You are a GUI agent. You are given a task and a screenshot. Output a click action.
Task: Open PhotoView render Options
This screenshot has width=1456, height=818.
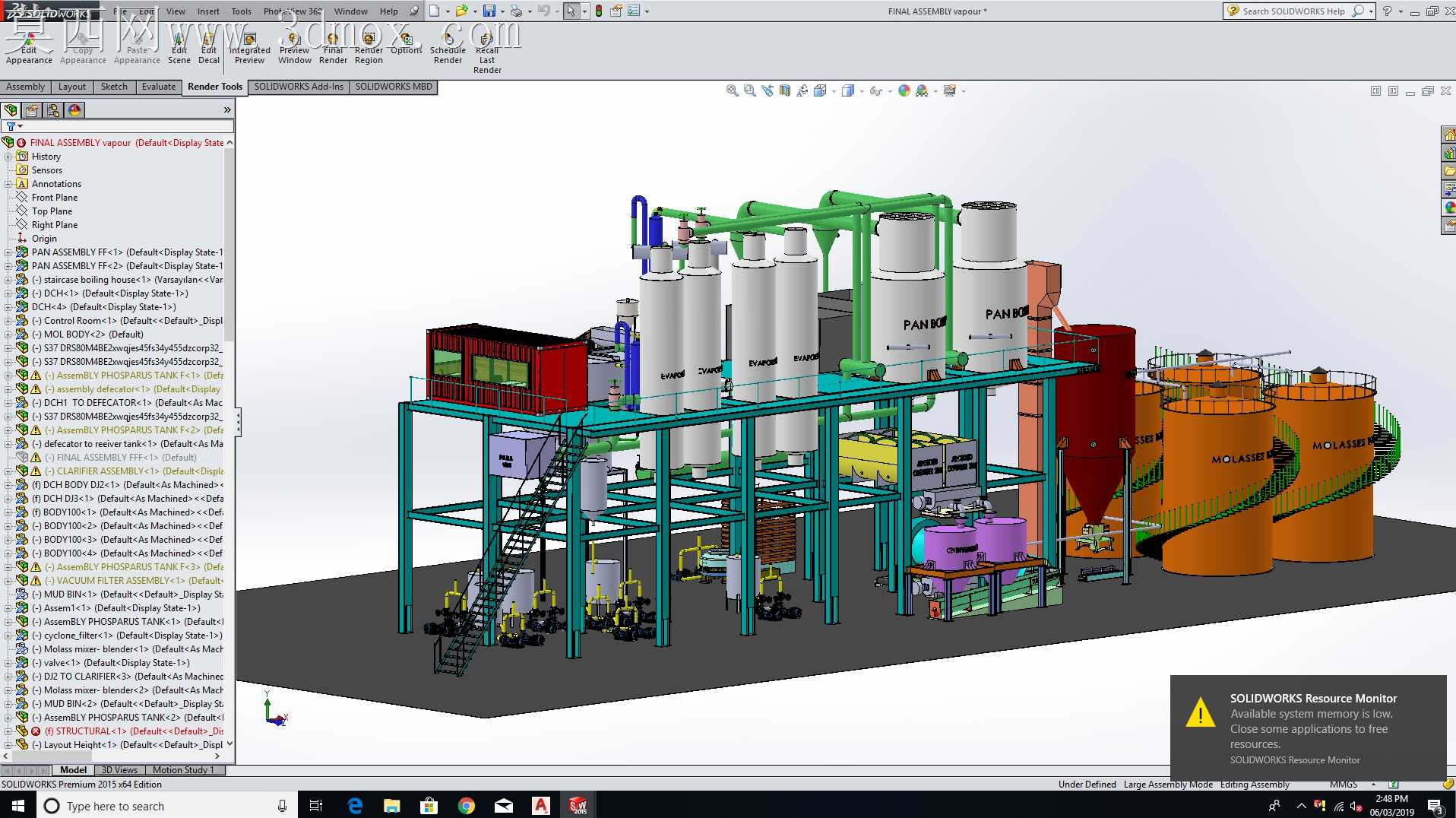pos(407,43)
